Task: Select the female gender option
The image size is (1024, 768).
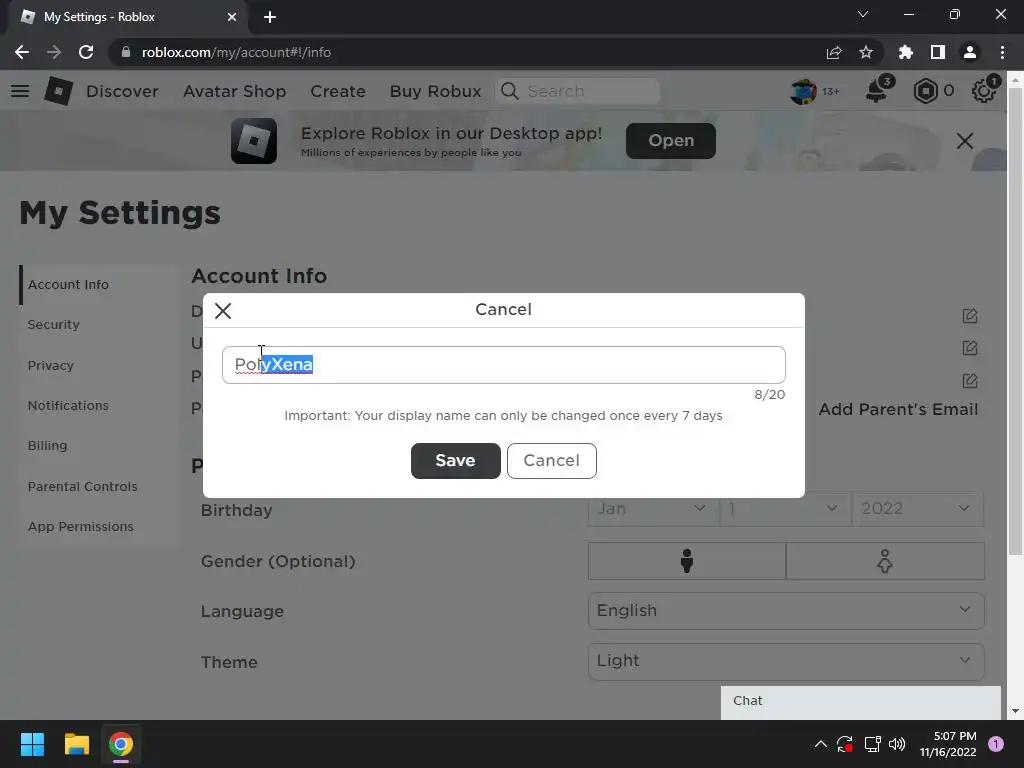Action: [x=885, y=561]
